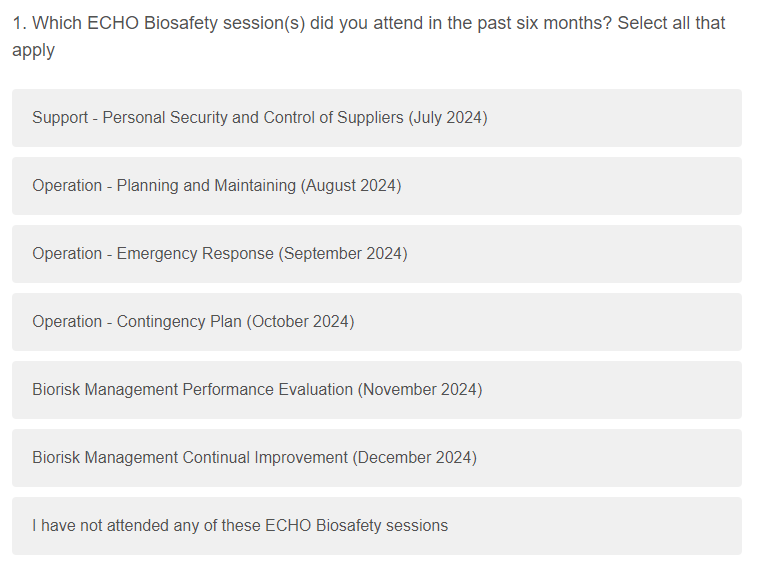Tick Operation - Emergency Response (September 2024)
This screenshot has height=573, width=762.
(x=220, y=254)
